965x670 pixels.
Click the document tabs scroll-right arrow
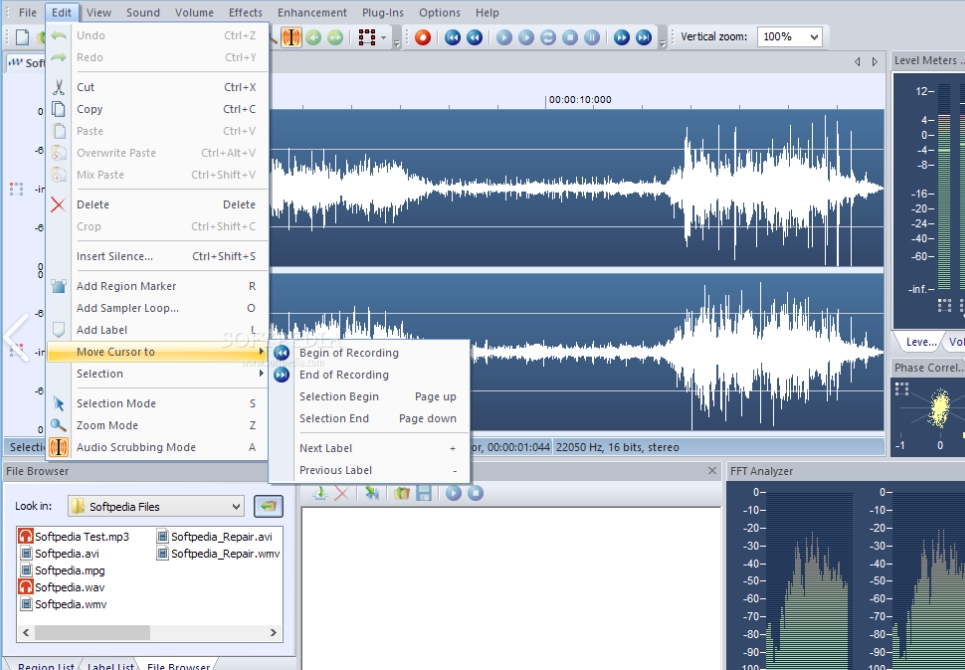pyautogui.click(x=875, y=62)
